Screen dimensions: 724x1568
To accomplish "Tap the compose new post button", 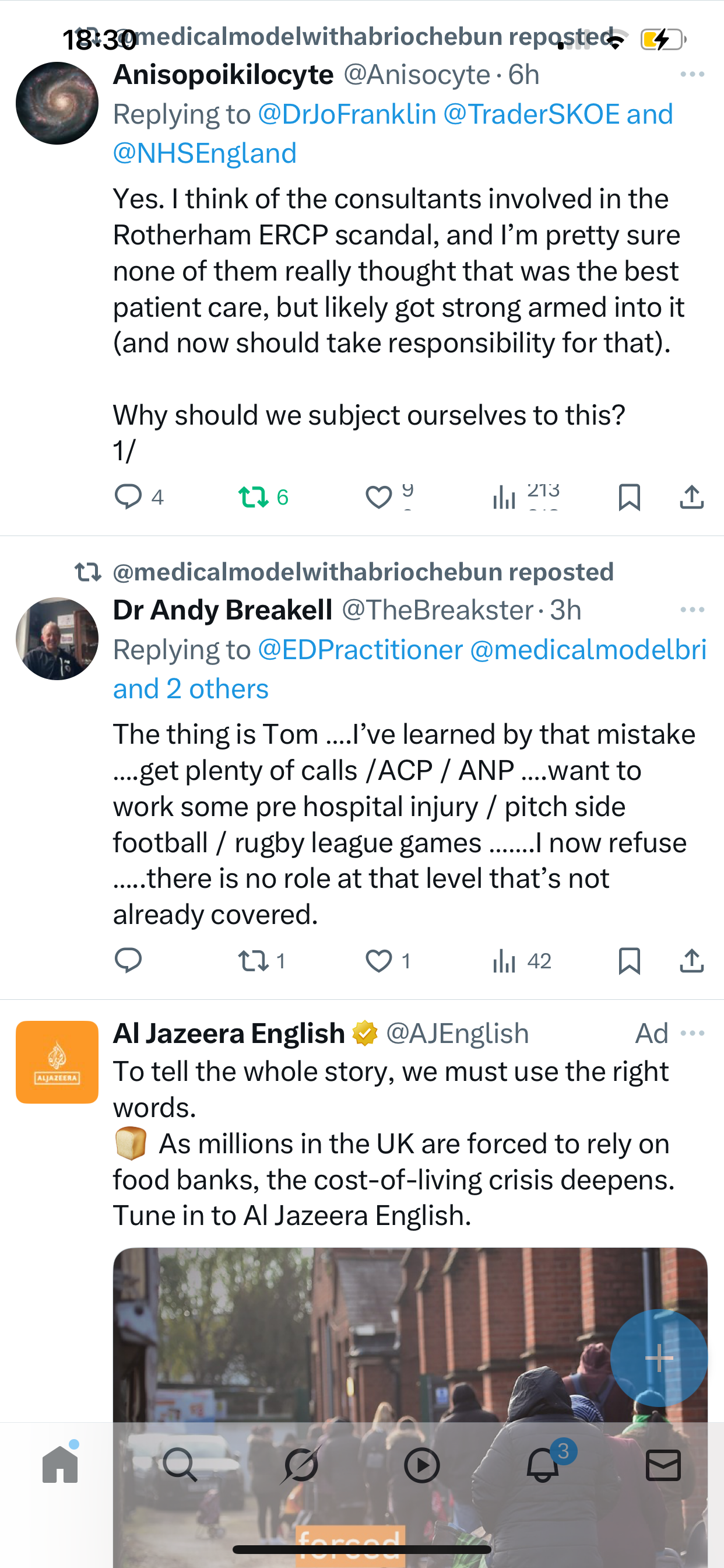I will tap(659, 1357).
